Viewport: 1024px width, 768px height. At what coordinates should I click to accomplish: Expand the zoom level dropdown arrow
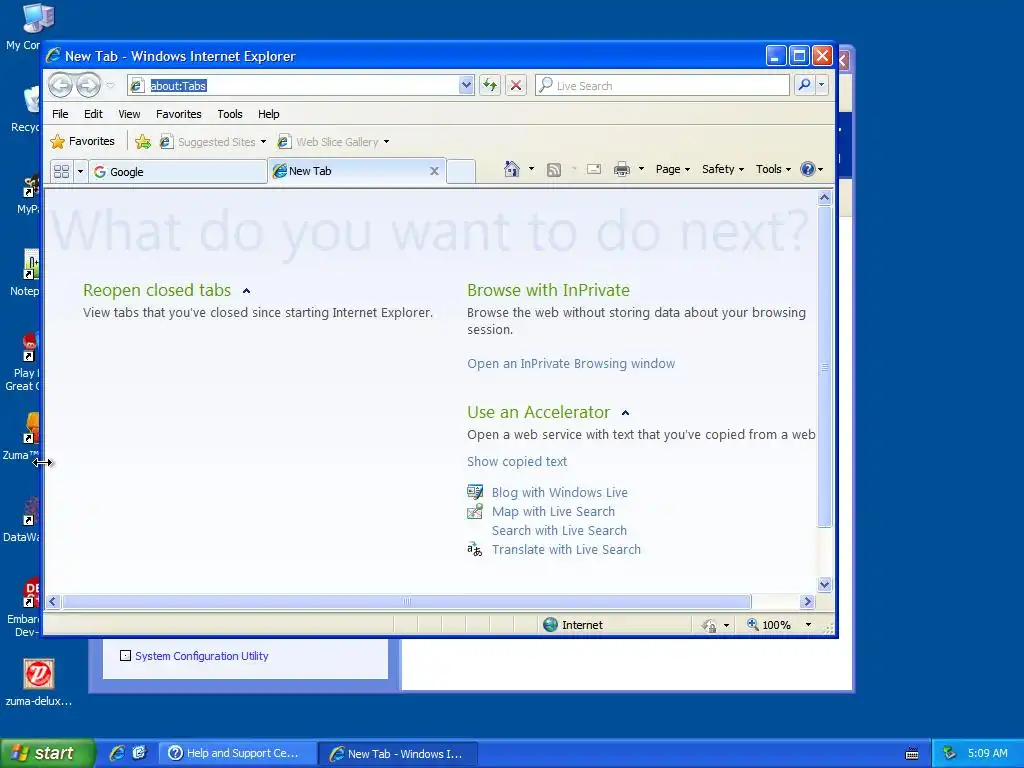pos(808,625)
